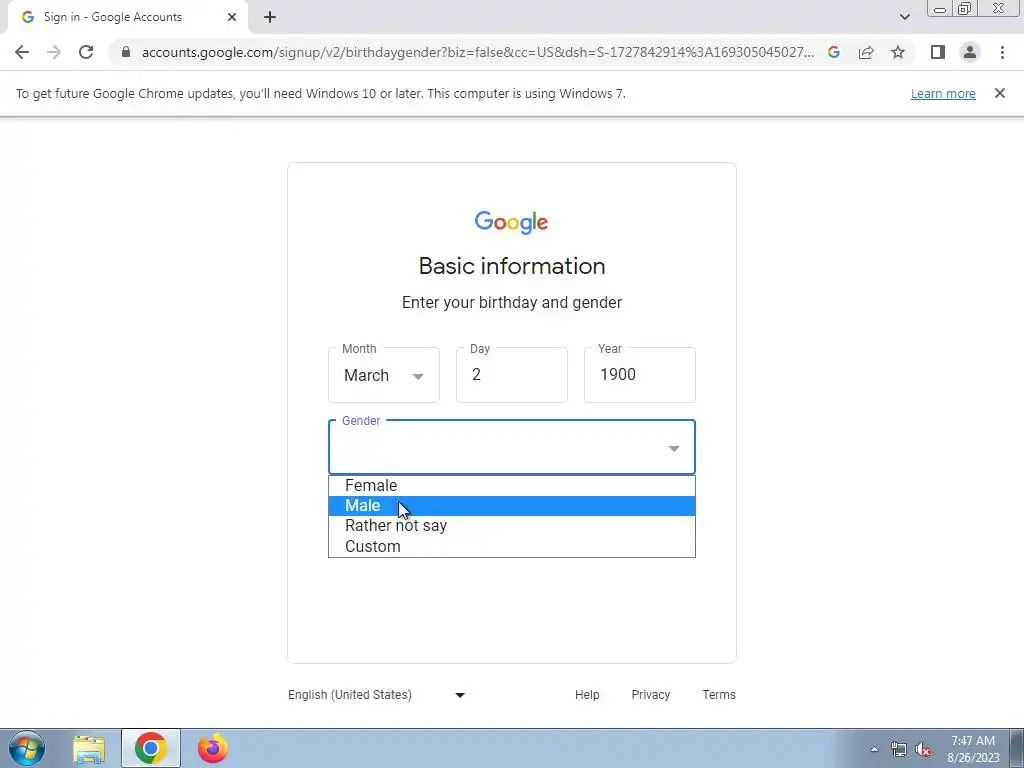Dismiss the Chrome update notification bar
Image resolution: width=1024 pixels, height=768 pixels.
click(x=999, y=93)
